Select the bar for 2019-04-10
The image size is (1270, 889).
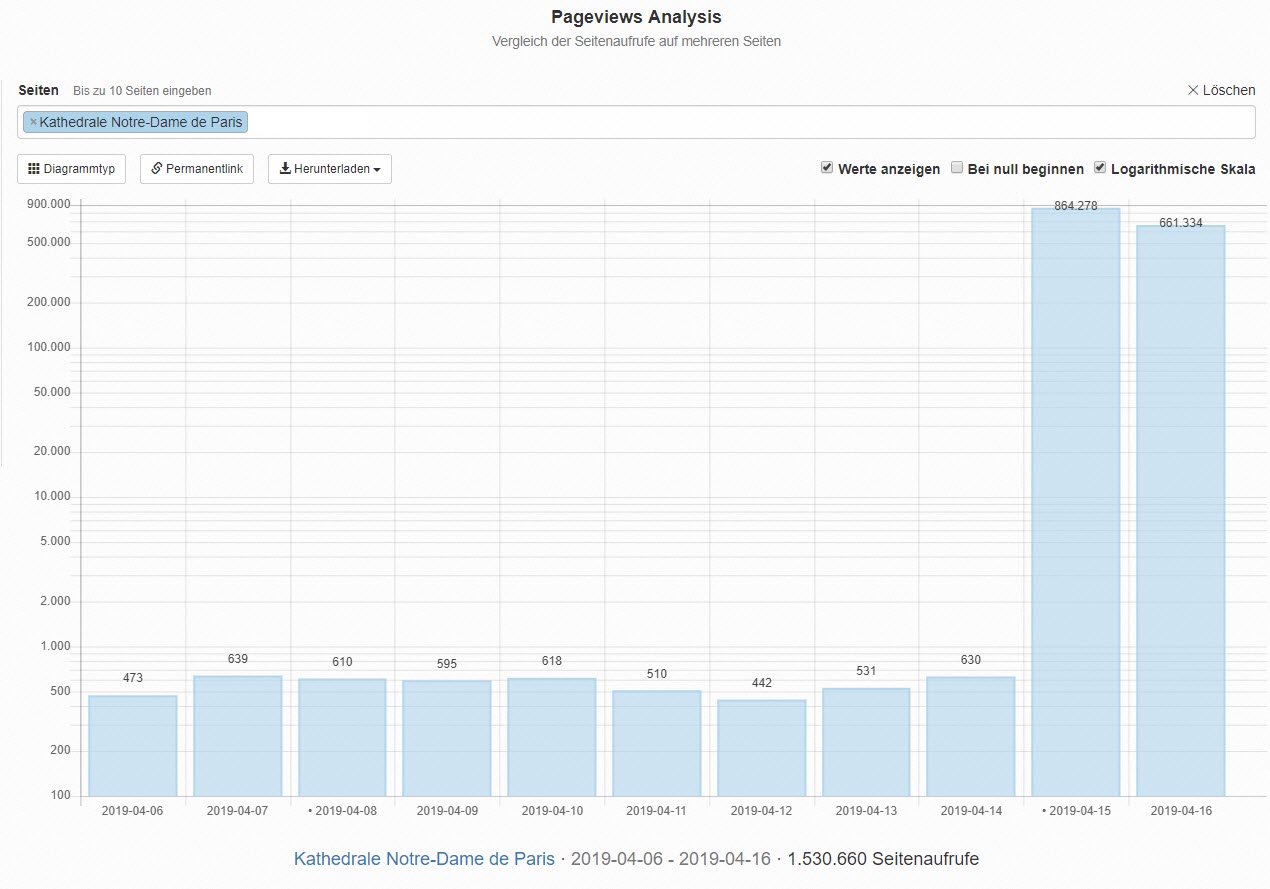(x=552, y=737)
